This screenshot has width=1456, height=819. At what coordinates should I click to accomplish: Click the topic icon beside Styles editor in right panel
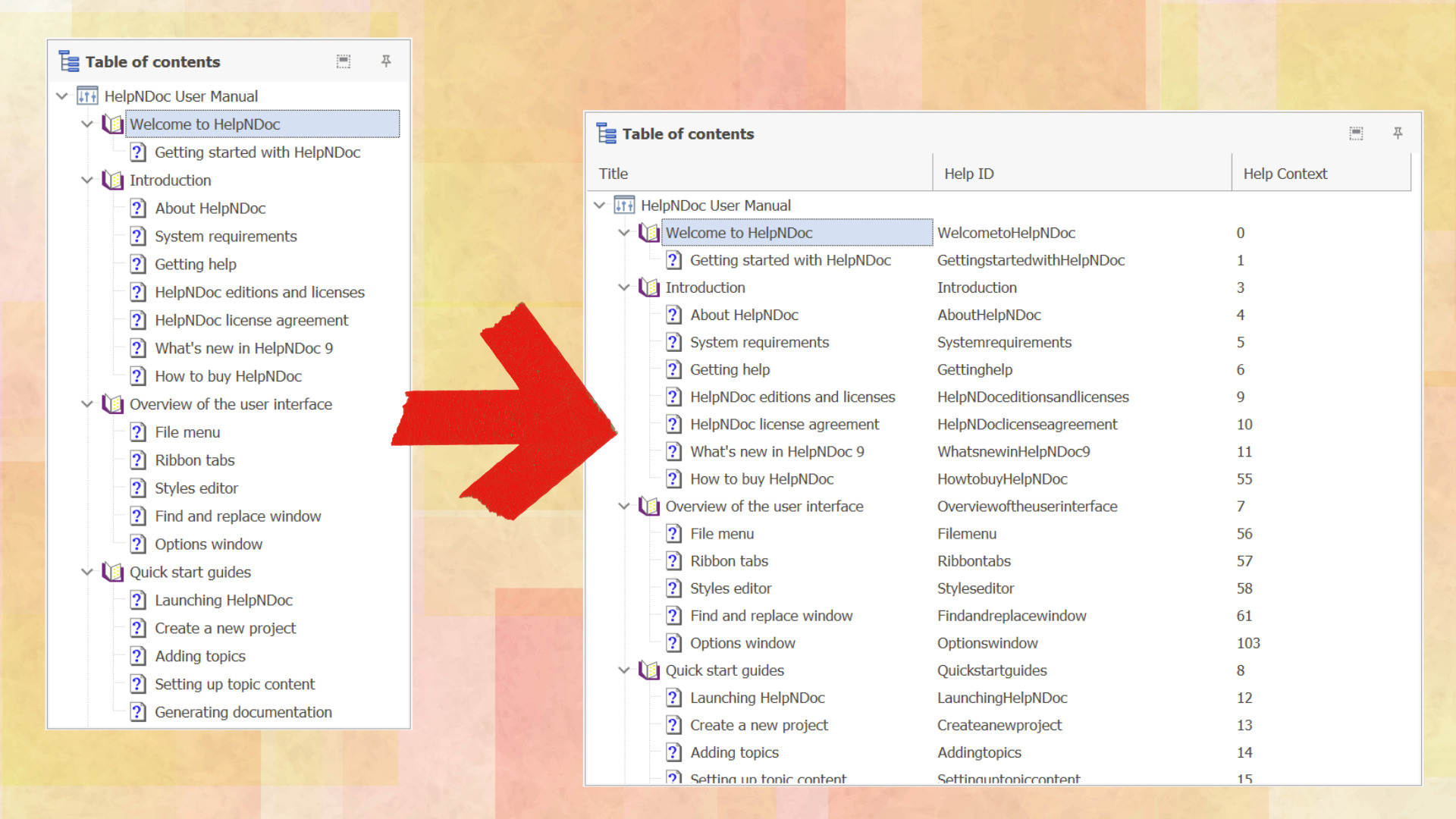673,588
